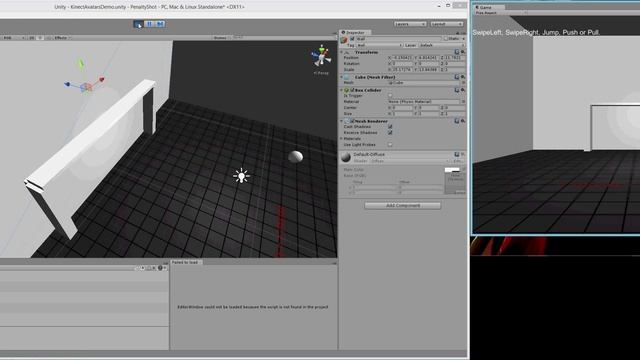This screenshot has height=360, width=640.
Task: Click Scale X field
Action: pyautogui.click(x=402, y=69)
